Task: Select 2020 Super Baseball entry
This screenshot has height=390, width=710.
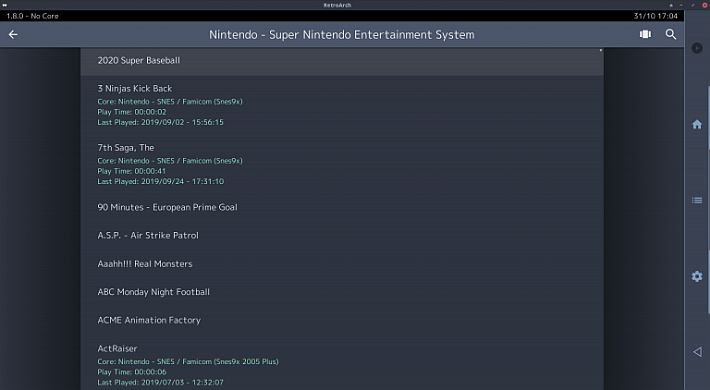Action: [342, 62]
